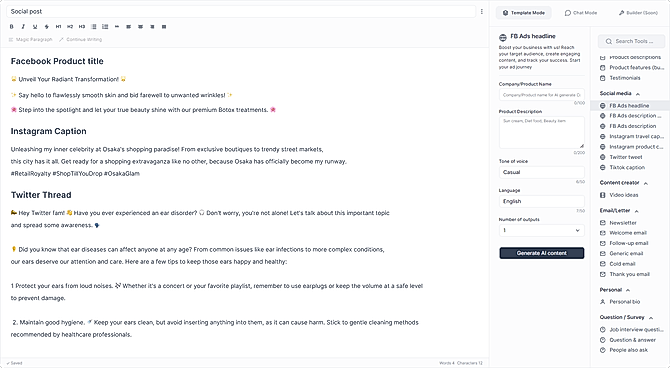Image resolution: width=670 pixels, height=368 pixels.
Task: Click the hashtag line #RetailRoyalty #ShopTillYouDrop
Action: coord(75,174)
